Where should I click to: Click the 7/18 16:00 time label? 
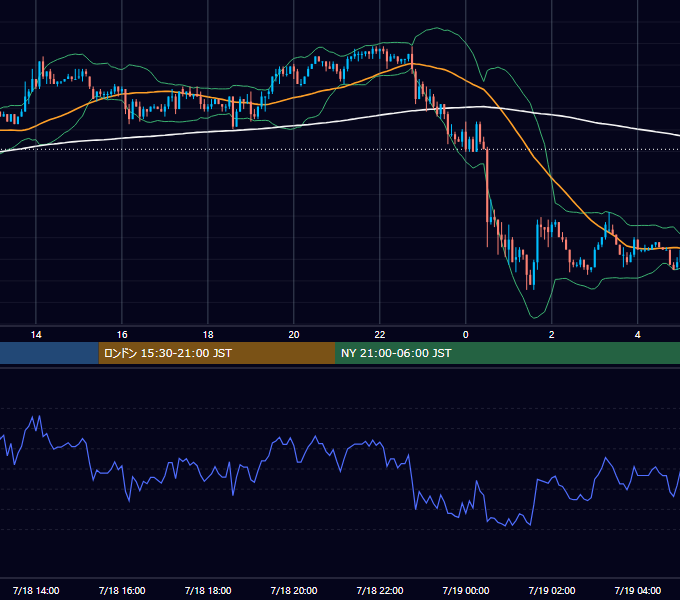(x=122, y=590)
